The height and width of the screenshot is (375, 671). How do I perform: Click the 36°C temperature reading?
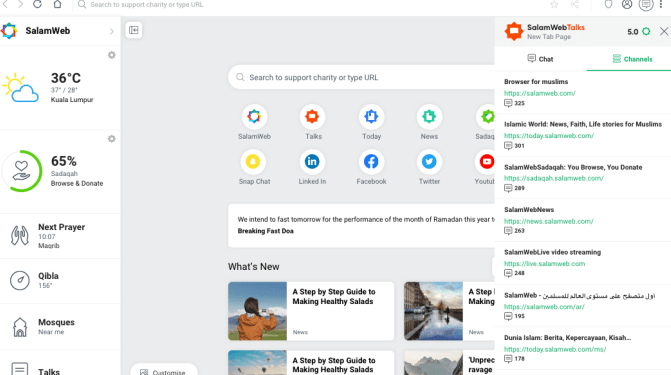65,78
